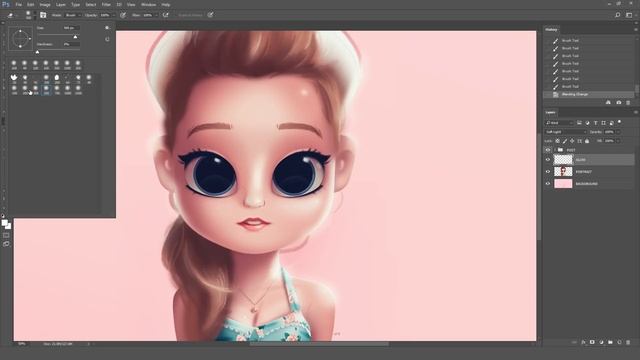This screenshot has width=640, height=360.
Task: Switch to the Layers panel tab
Action: pyautogui.click(x=551, y=112)
